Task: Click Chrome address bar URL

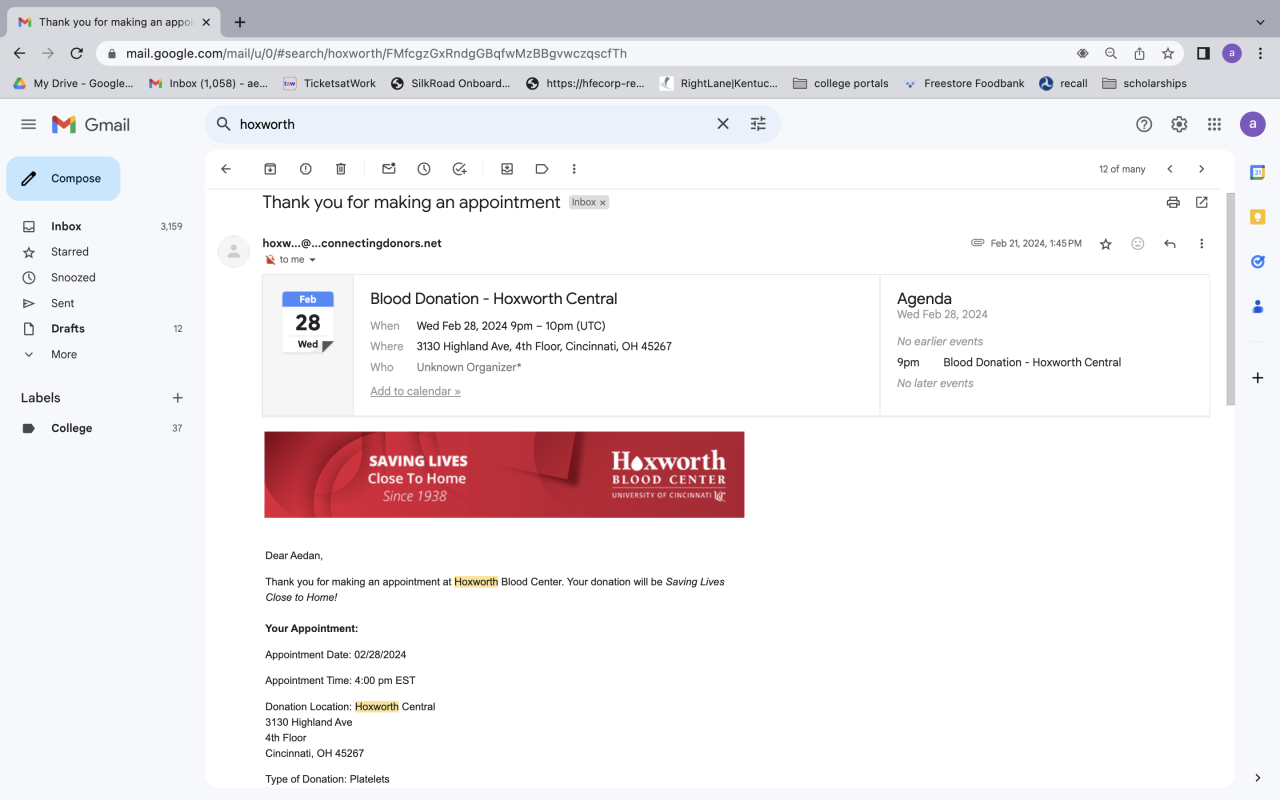Action: pyautogui.click(x=376, y=53)
